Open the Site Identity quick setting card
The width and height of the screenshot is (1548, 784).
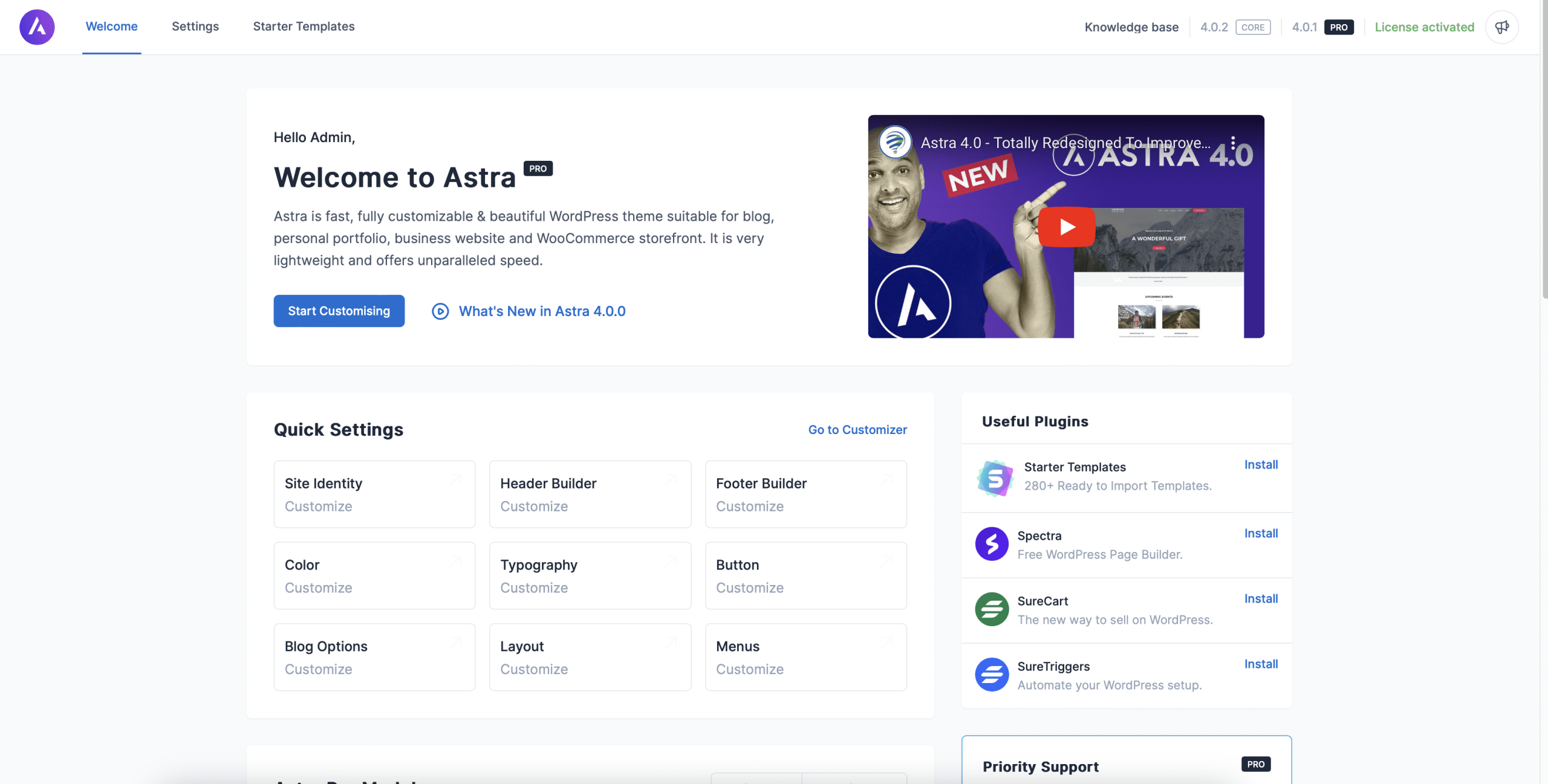point(374,494)
